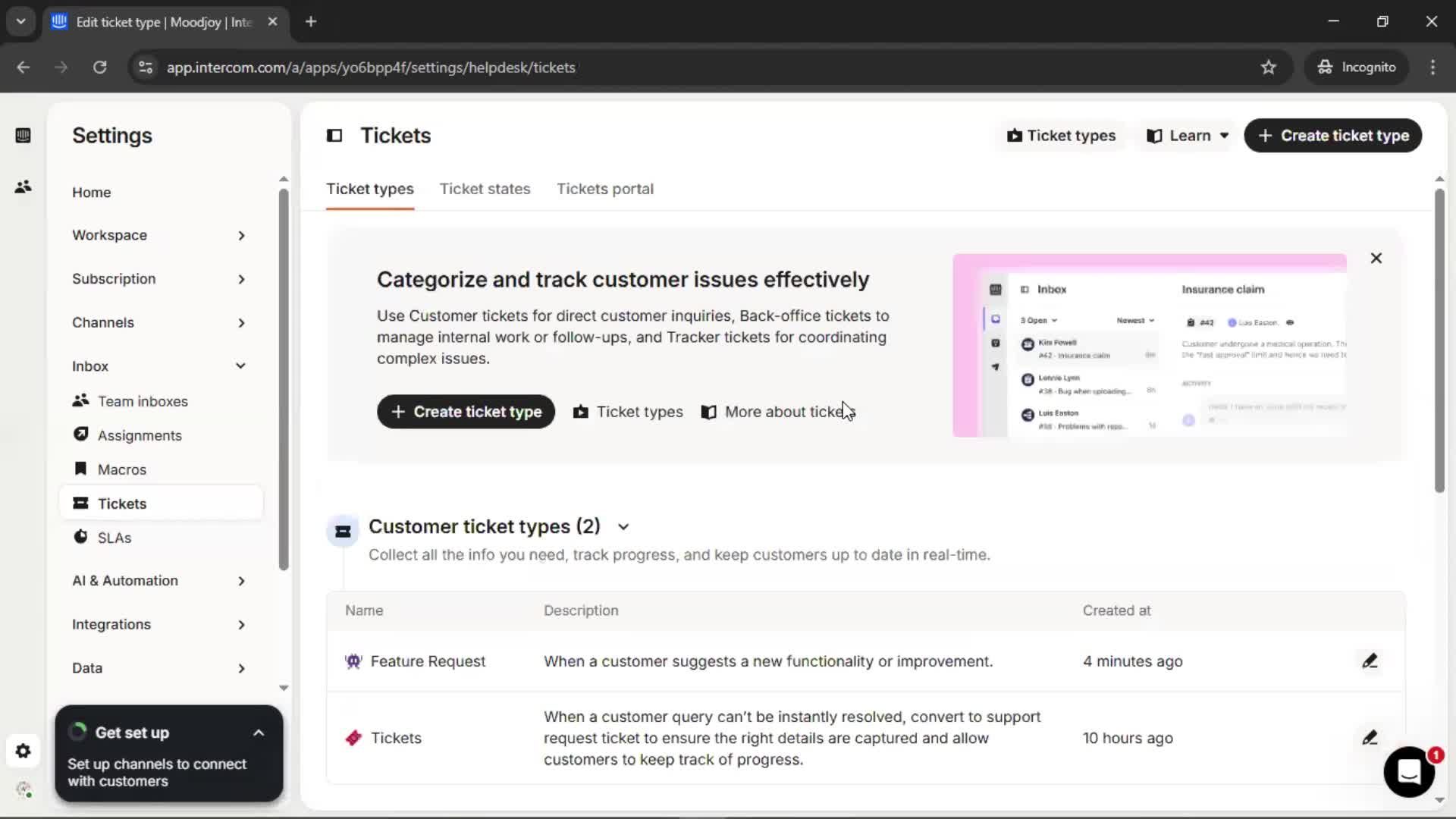Click the address bar URL
The width and height of the screenshot is (1456, 819).
coord(371,67)
